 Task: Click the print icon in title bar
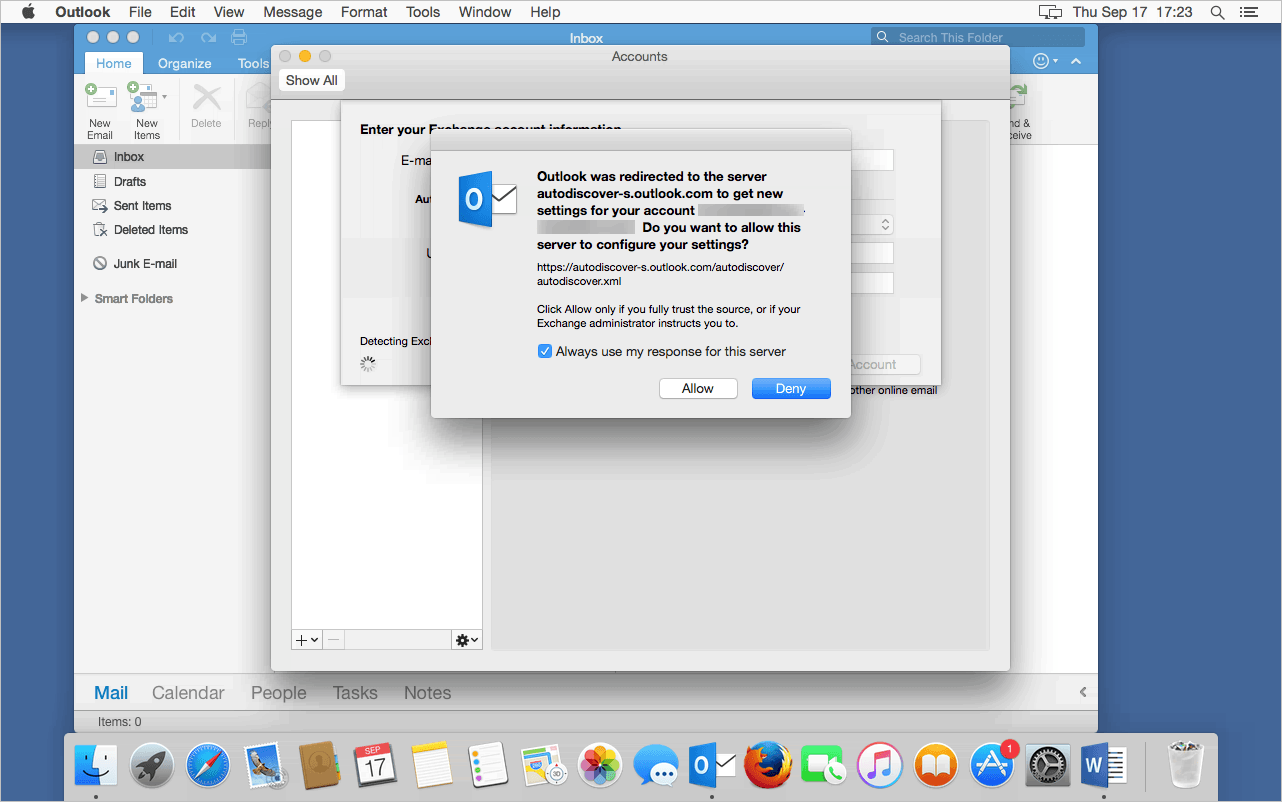(x=239, y=38)
